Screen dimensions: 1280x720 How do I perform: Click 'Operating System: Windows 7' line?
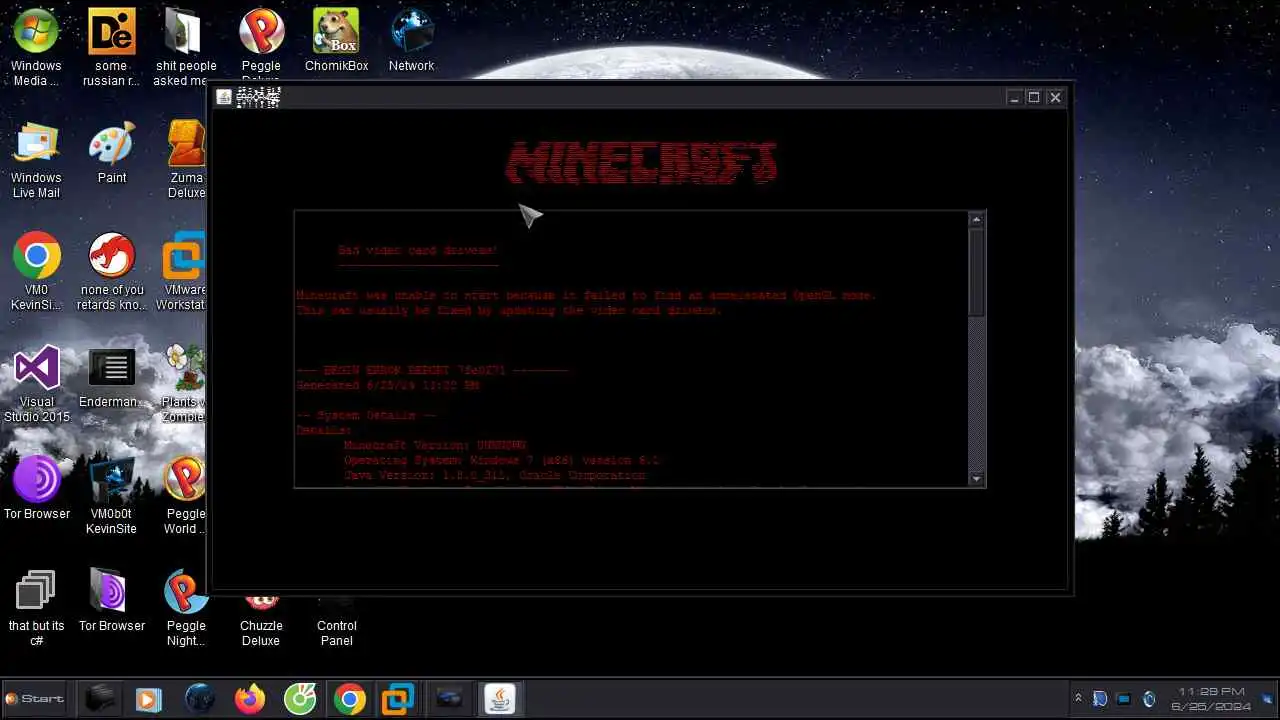coord(501,460)
